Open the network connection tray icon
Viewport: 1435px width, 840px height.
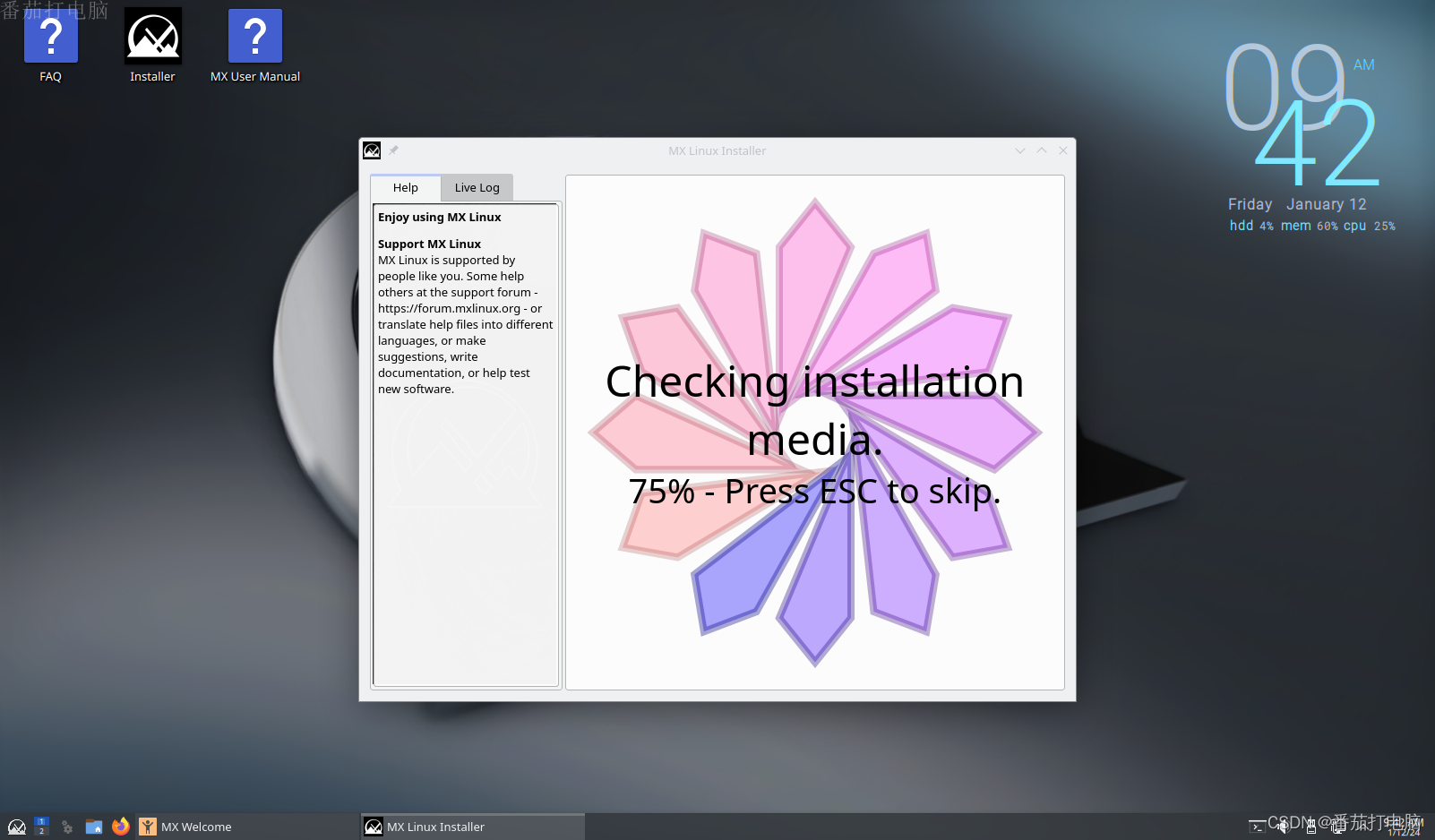pyautogui.click(x=1338, y=827)
